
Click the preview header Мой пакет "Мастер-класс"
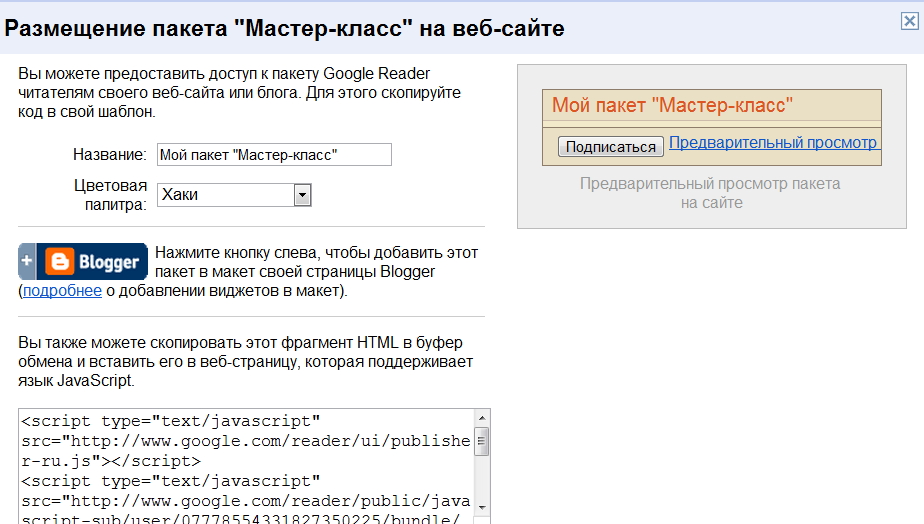tap(672, 106)
